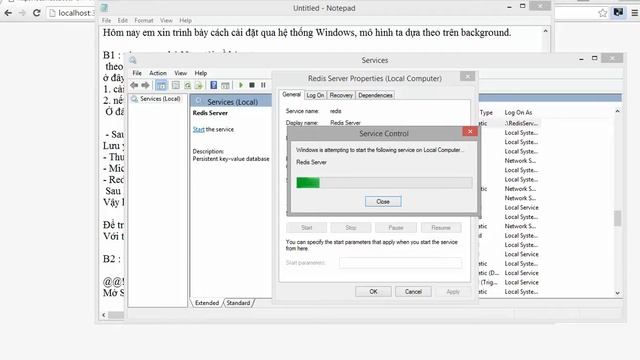Image resolution: width=640 pixels, height=360 pixels.
Task: Open Notepad File menu
Action: coord(107,20)
